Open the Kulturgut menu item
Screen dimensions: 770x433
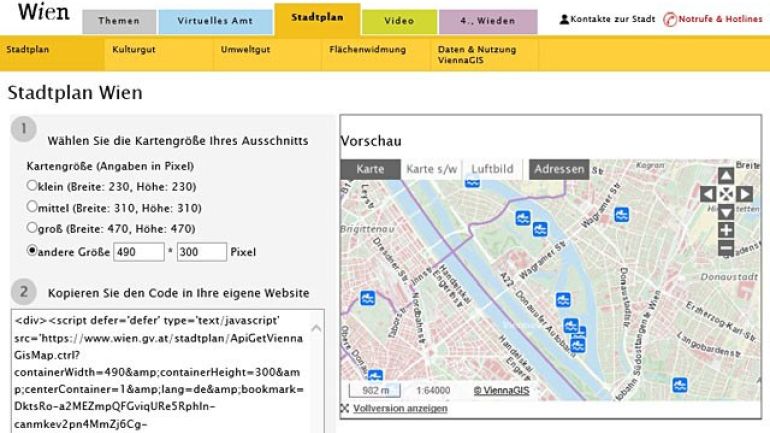tap(134, 49)
